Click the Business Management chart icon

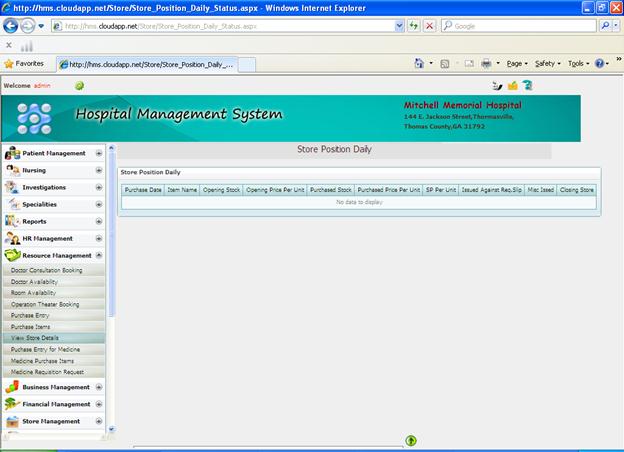12,387
